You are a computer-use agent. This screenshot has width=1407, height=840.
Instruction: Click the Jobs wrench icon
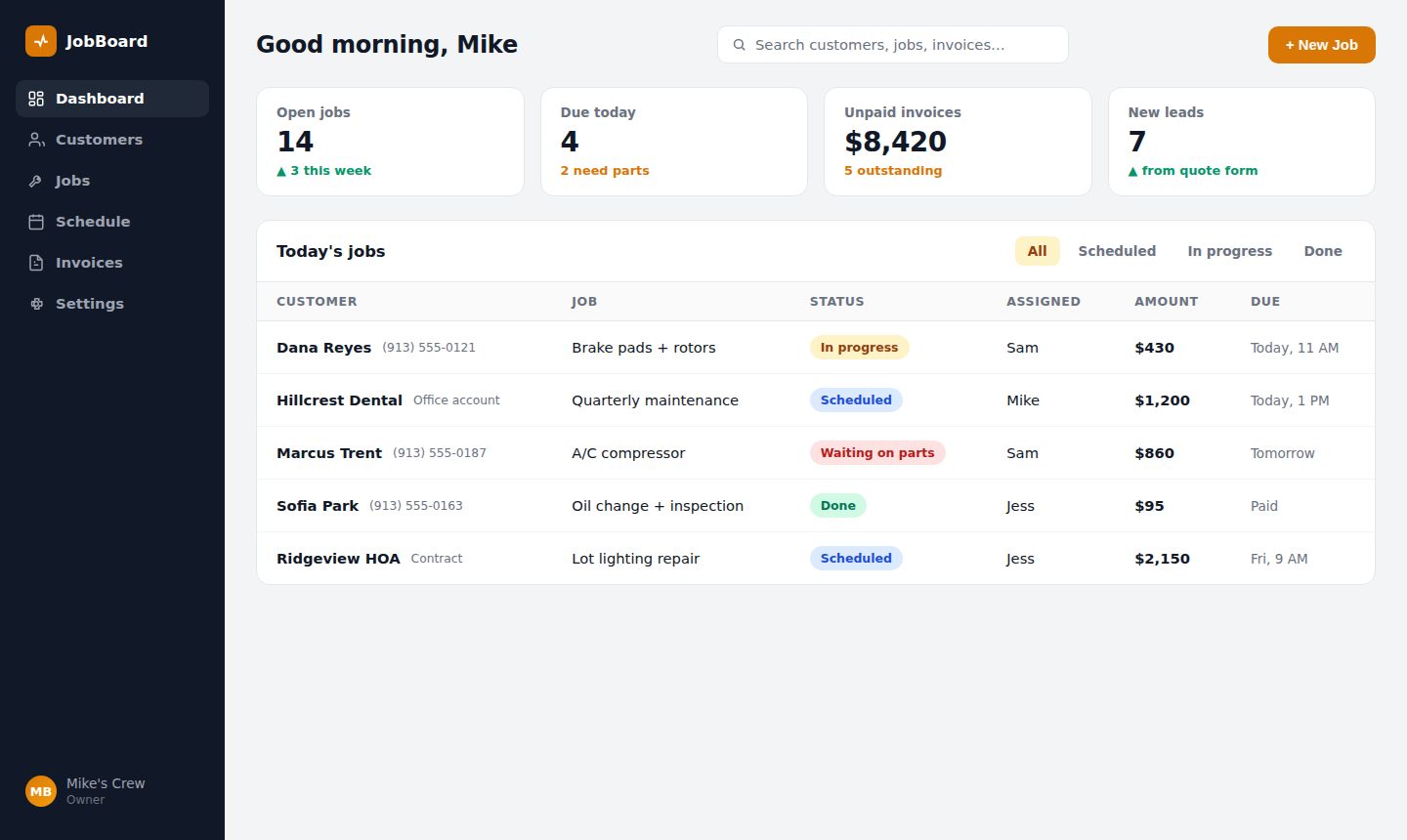tap(36, 181)
